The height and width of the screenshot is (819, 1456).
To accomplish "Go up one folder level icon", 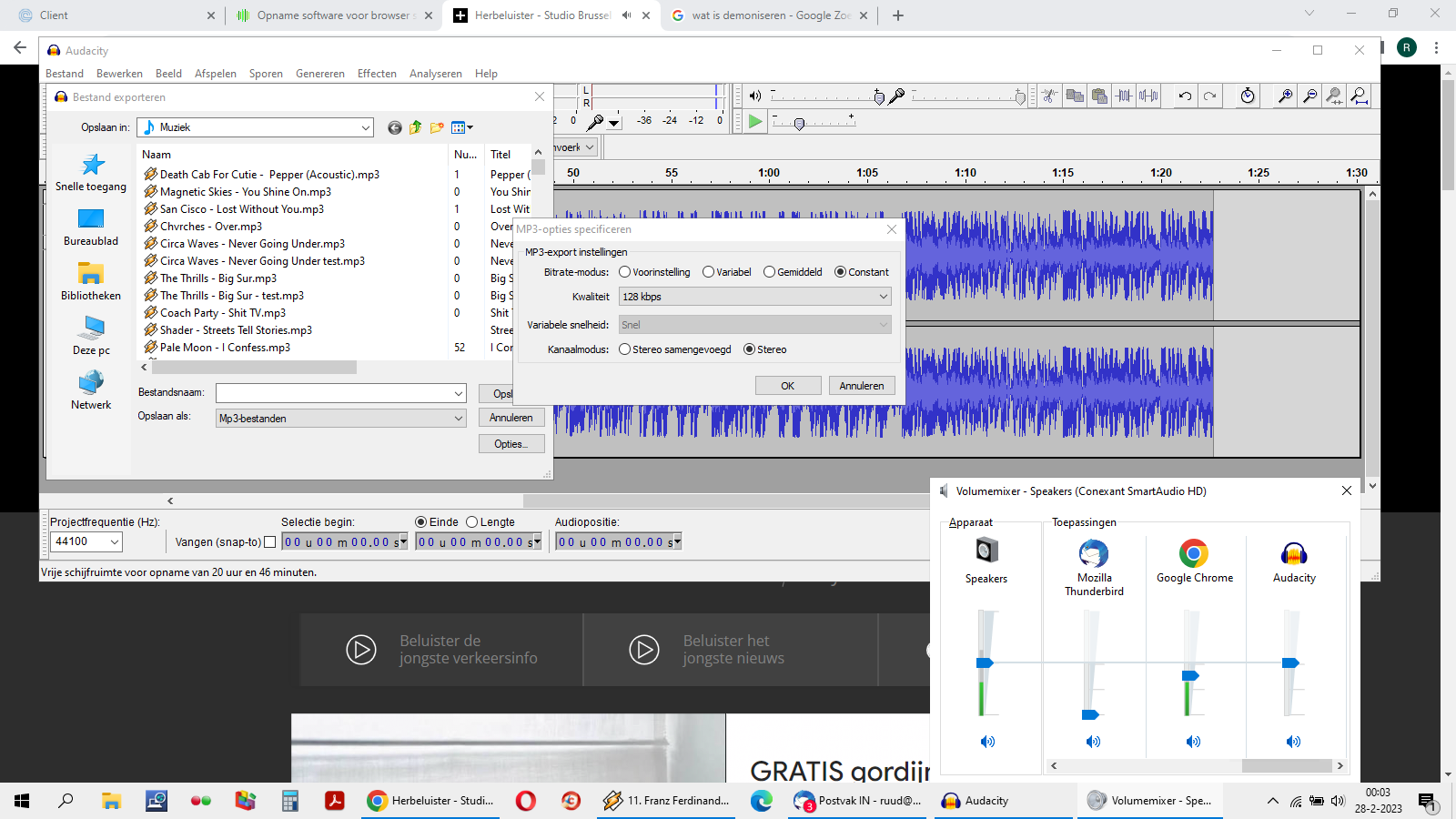I will [x=416, y=127].
